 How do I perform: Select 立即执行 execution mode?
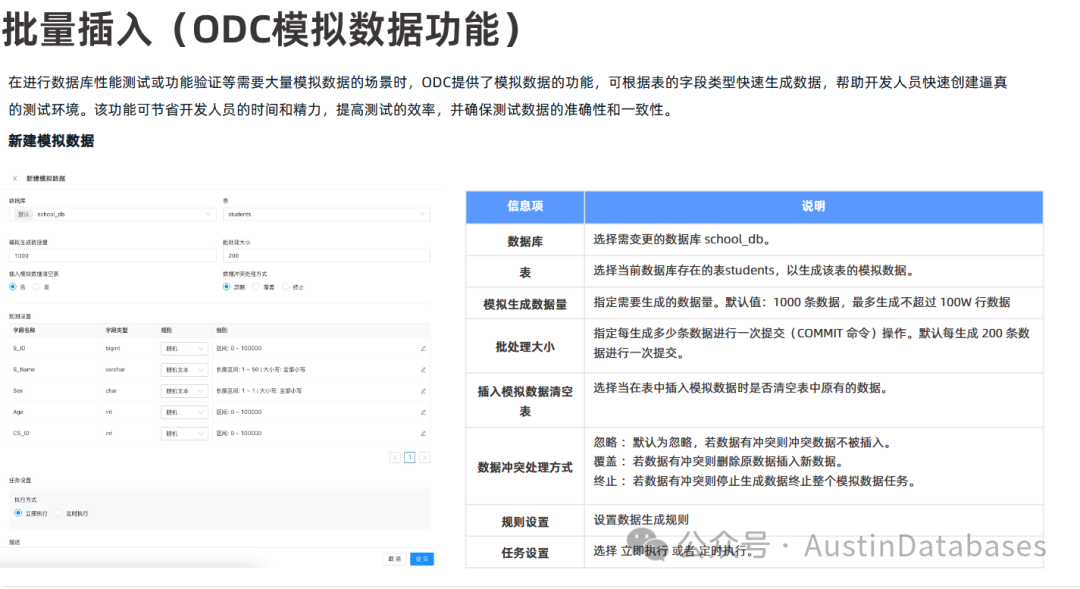click(18, 513)
